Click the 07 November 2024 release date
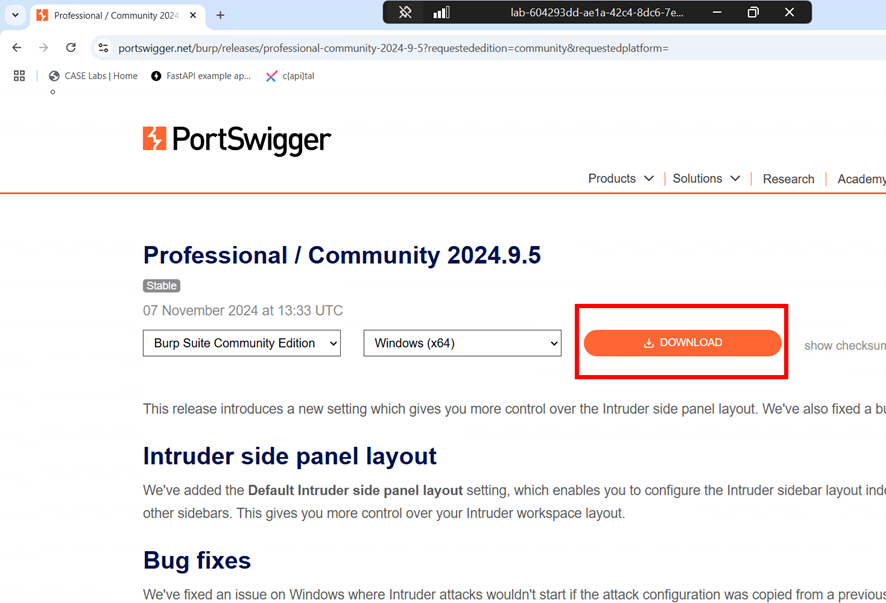The width and height of the screenshot is (886, 603). pyautogui.click(x=243, y=310)
